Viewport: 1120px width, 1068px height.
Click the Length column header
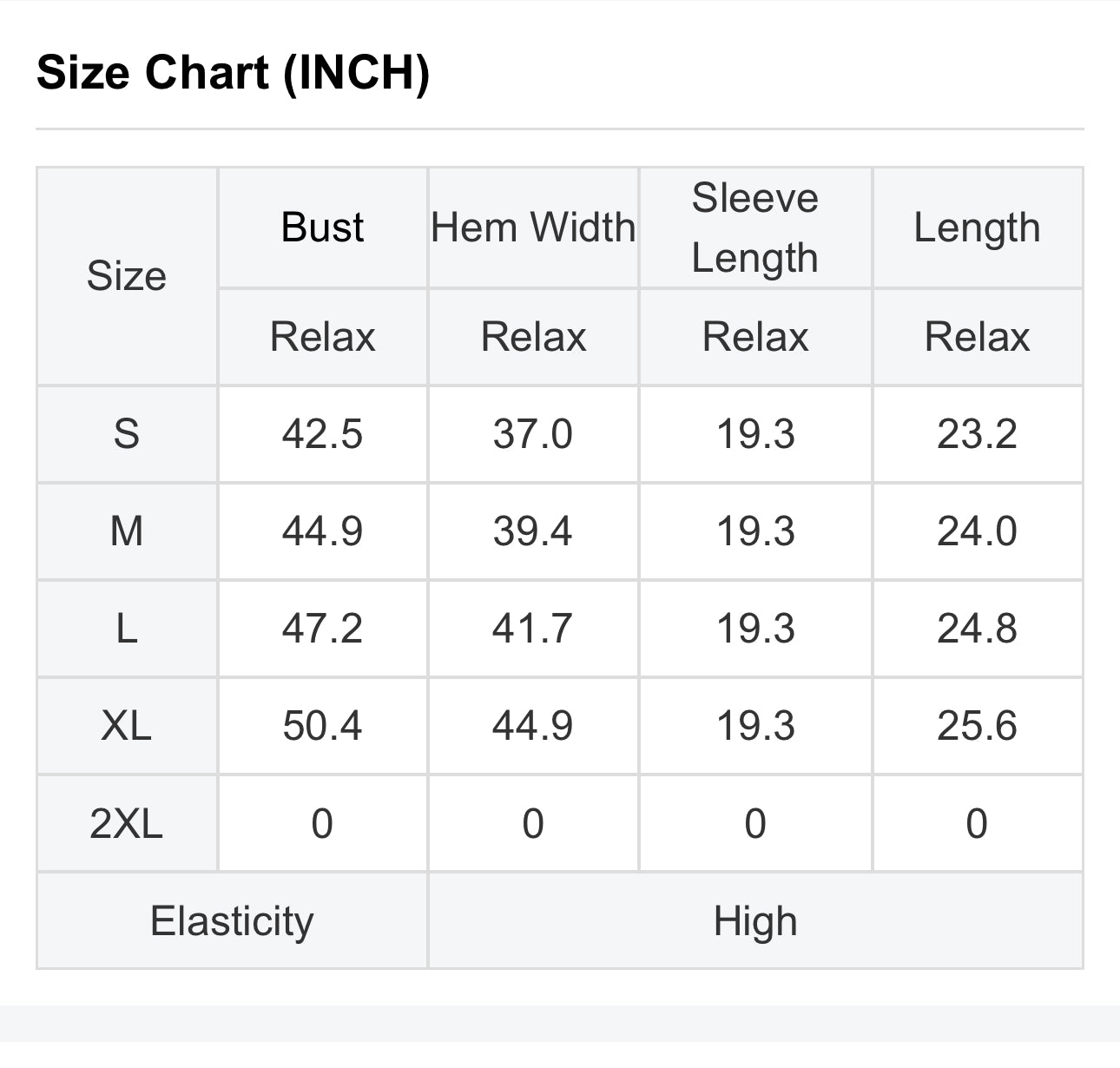[977, 227]
